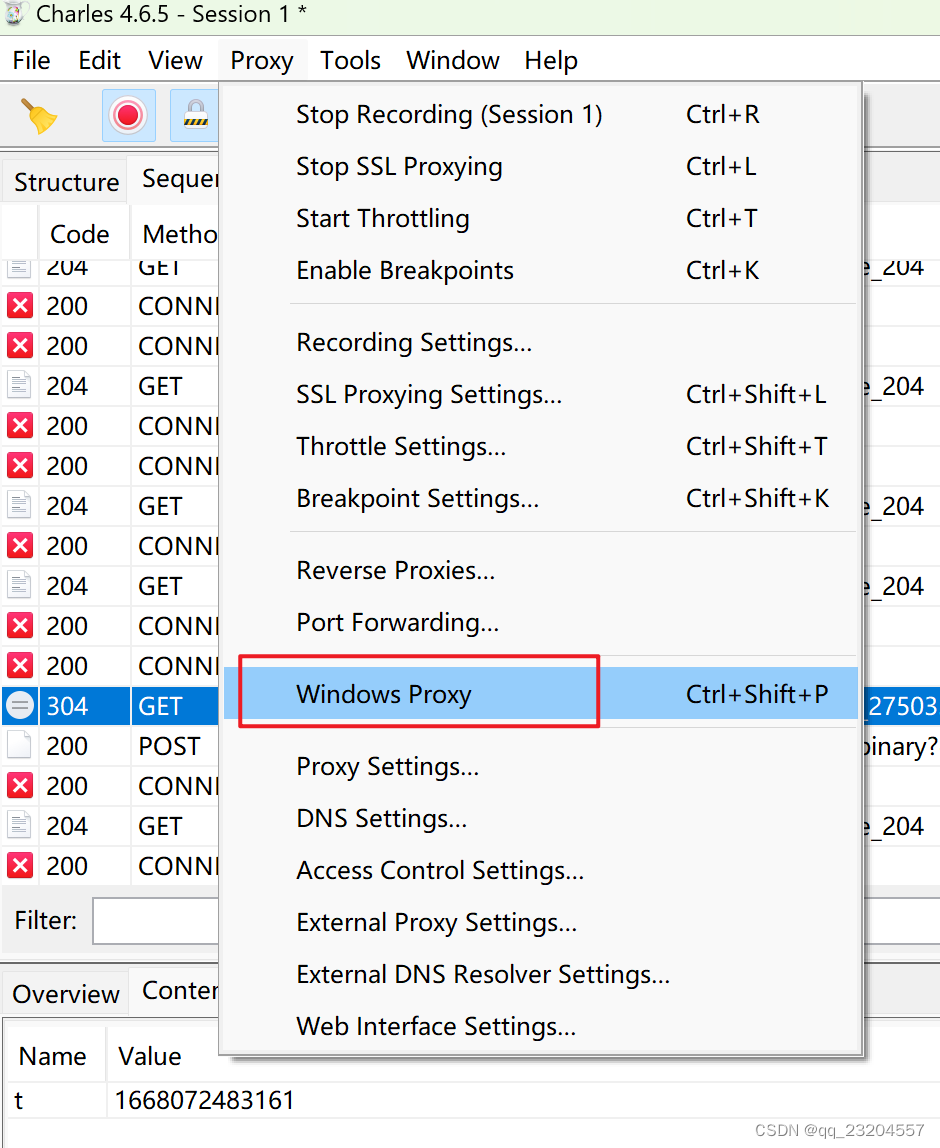The height and width of the screenshot is (1148, 940).
Task: Open External DNS Resolver Settings
Action: [x=483, y=974]
